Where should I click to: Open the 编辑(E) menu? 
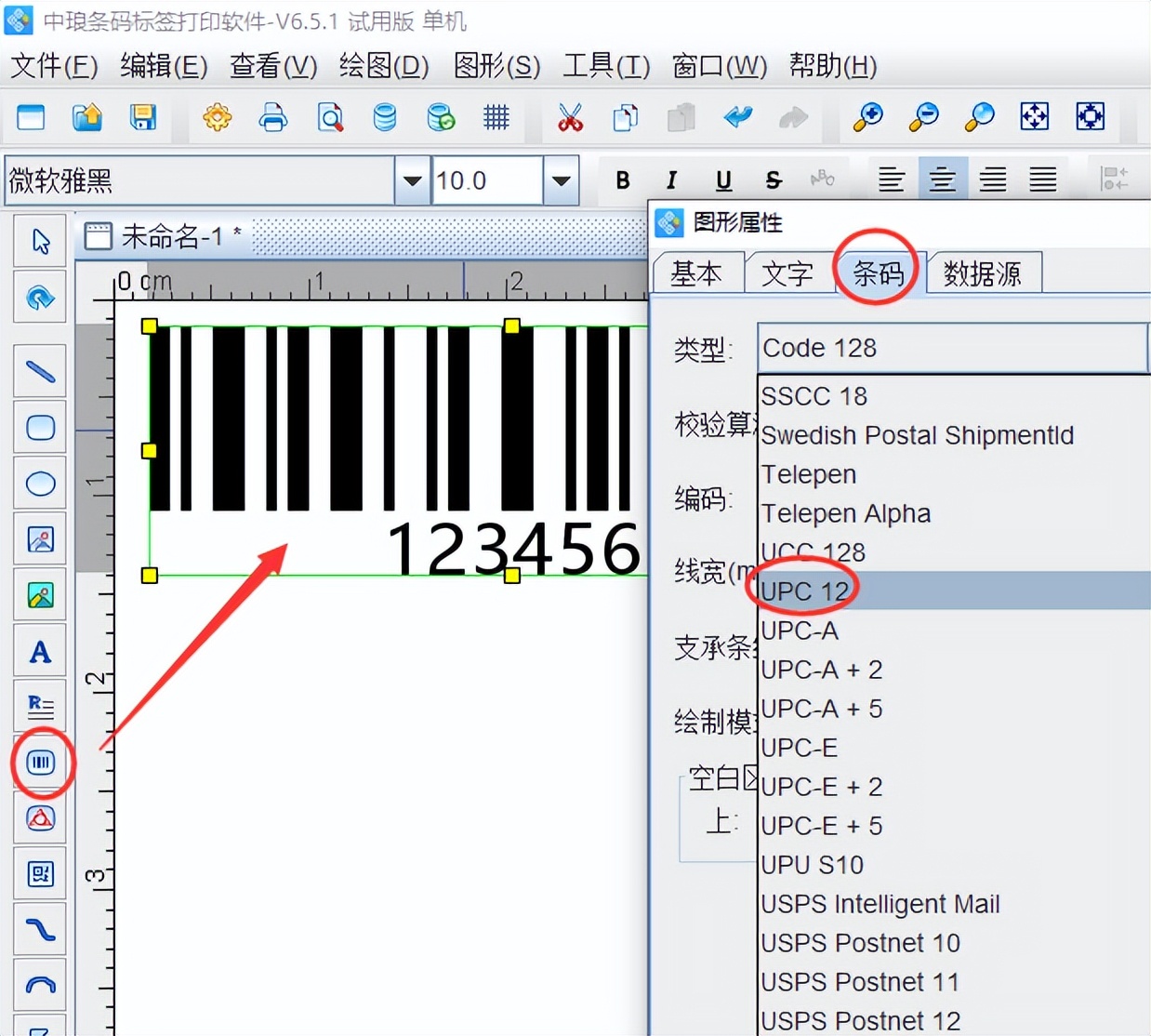coord(164,66)
